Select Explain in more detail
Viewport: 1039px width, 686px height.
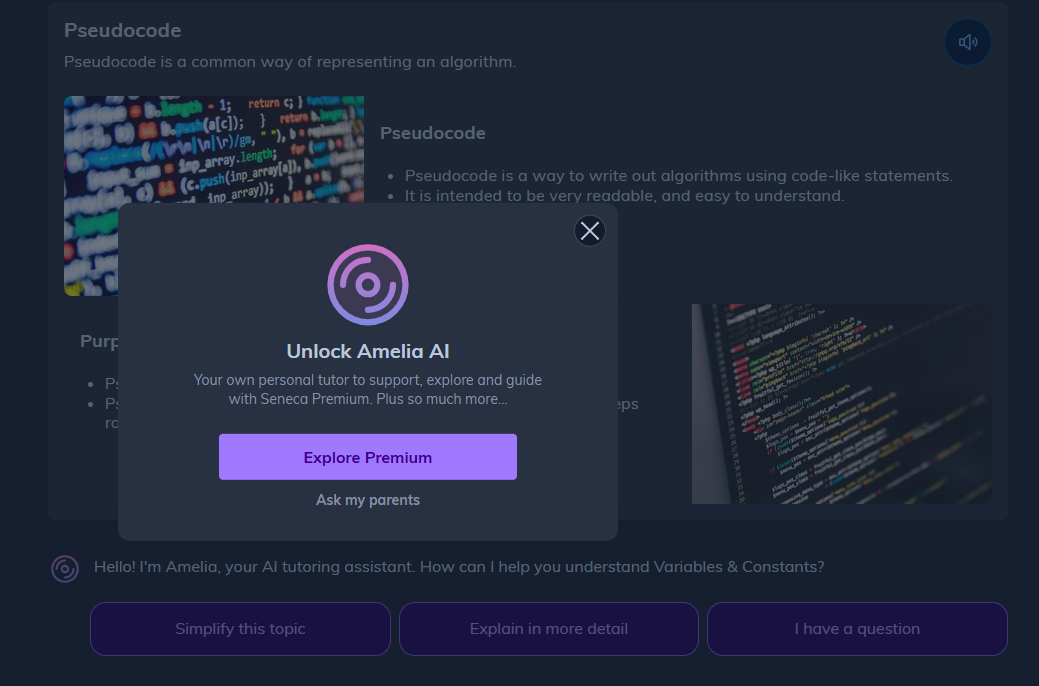549,629
